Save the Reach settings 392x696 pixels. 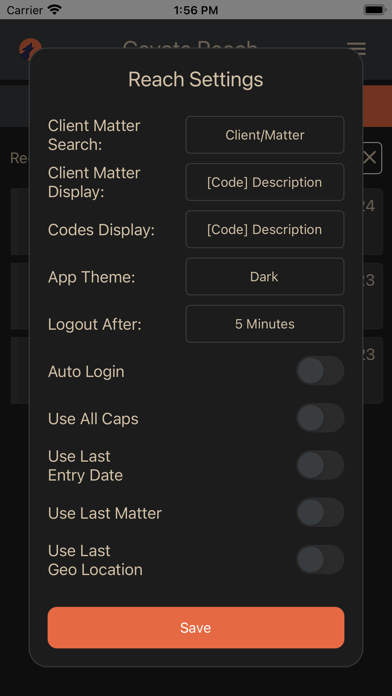(x=196, y=628)
